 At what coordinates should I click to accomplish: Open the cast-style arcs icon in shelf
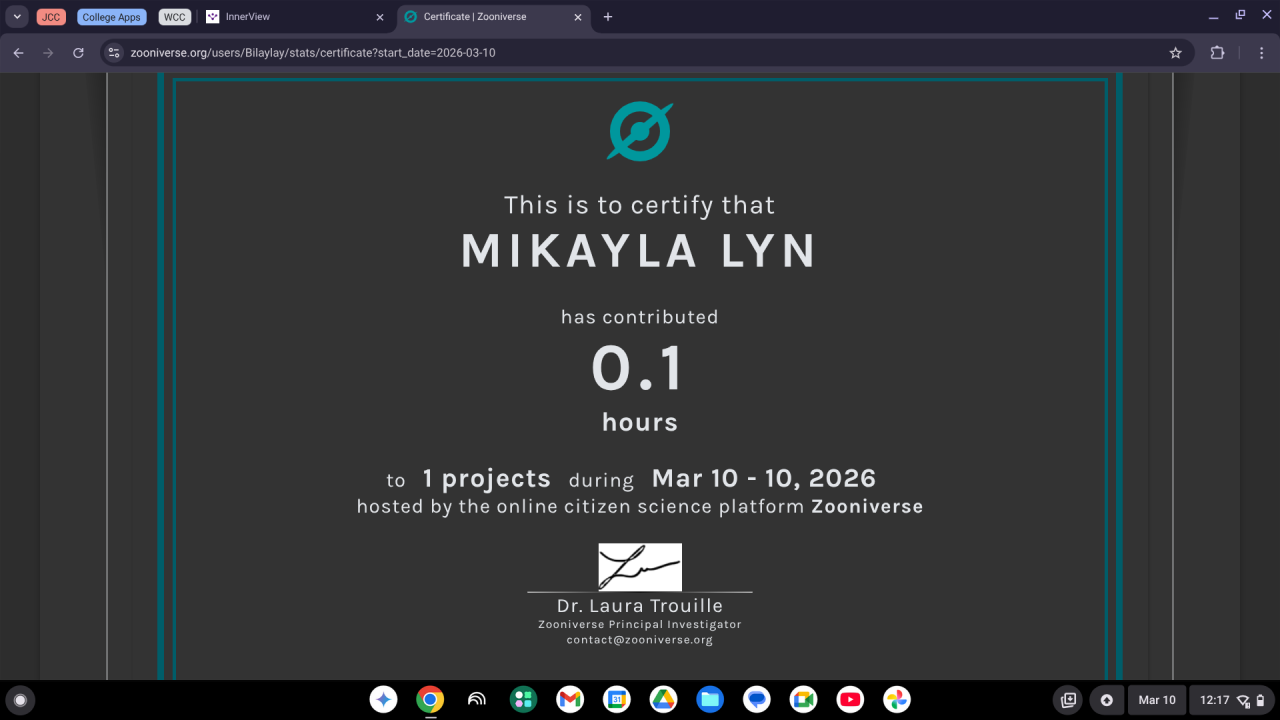[x=477, y=700]
